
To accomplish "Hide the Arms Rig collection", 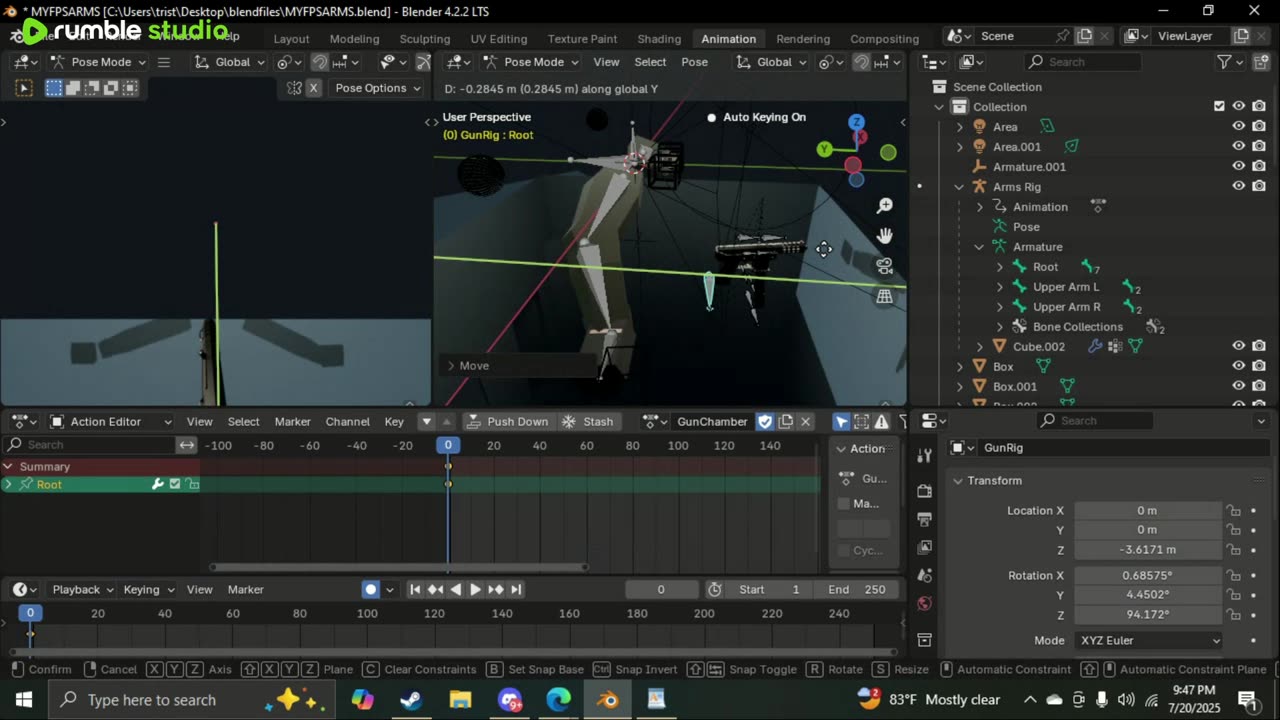I will [x=1238, y=187].
